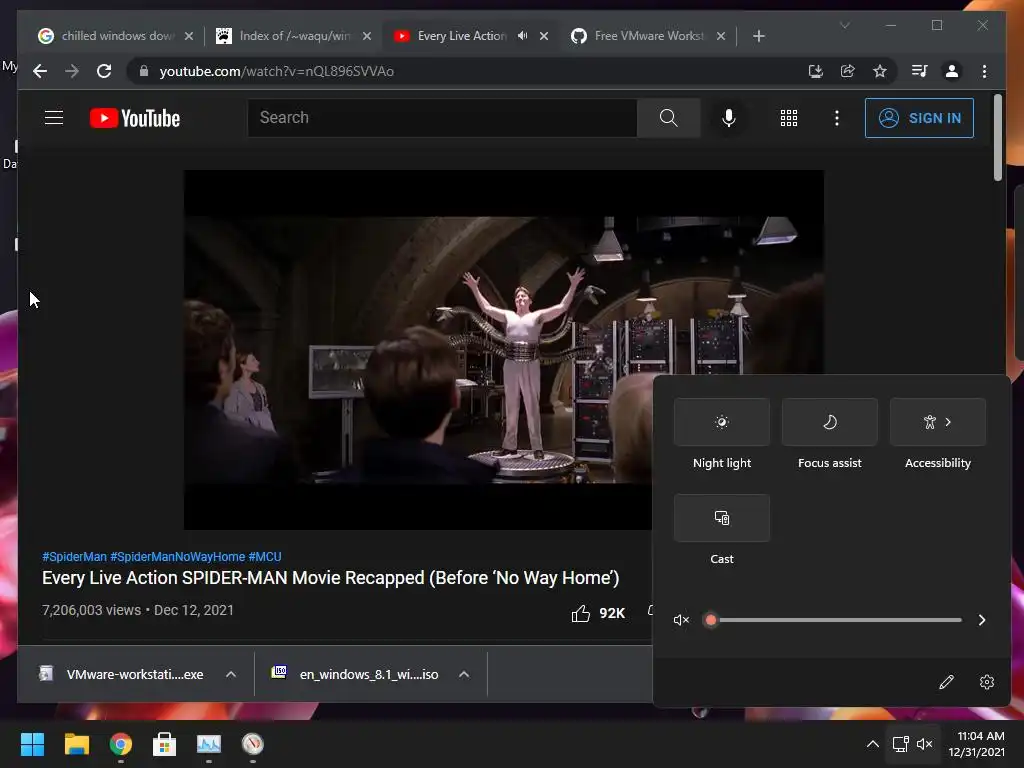Open the #SpiderMan hashtag link
The image size is (1024, 768).
pos(74,556)
